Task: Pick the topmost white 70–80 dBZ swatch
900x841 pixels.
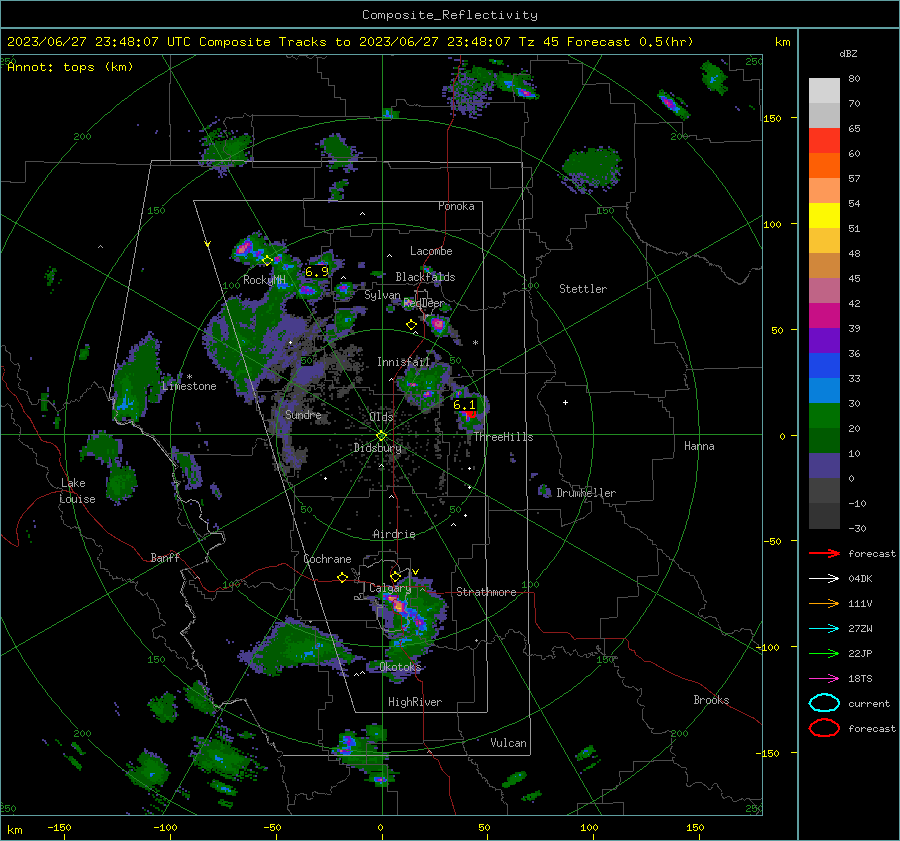Action: 824,91
